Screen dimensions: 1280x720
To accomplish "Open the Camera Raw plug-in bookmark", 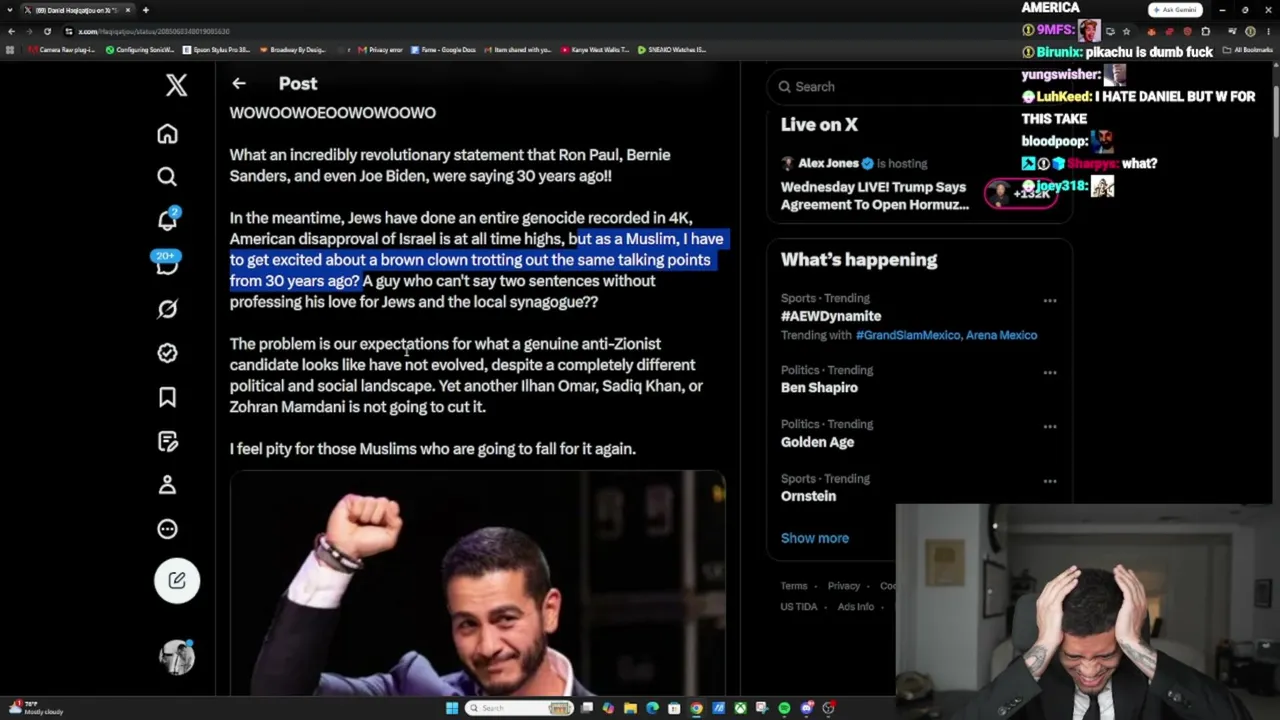I will pos(62,50).
